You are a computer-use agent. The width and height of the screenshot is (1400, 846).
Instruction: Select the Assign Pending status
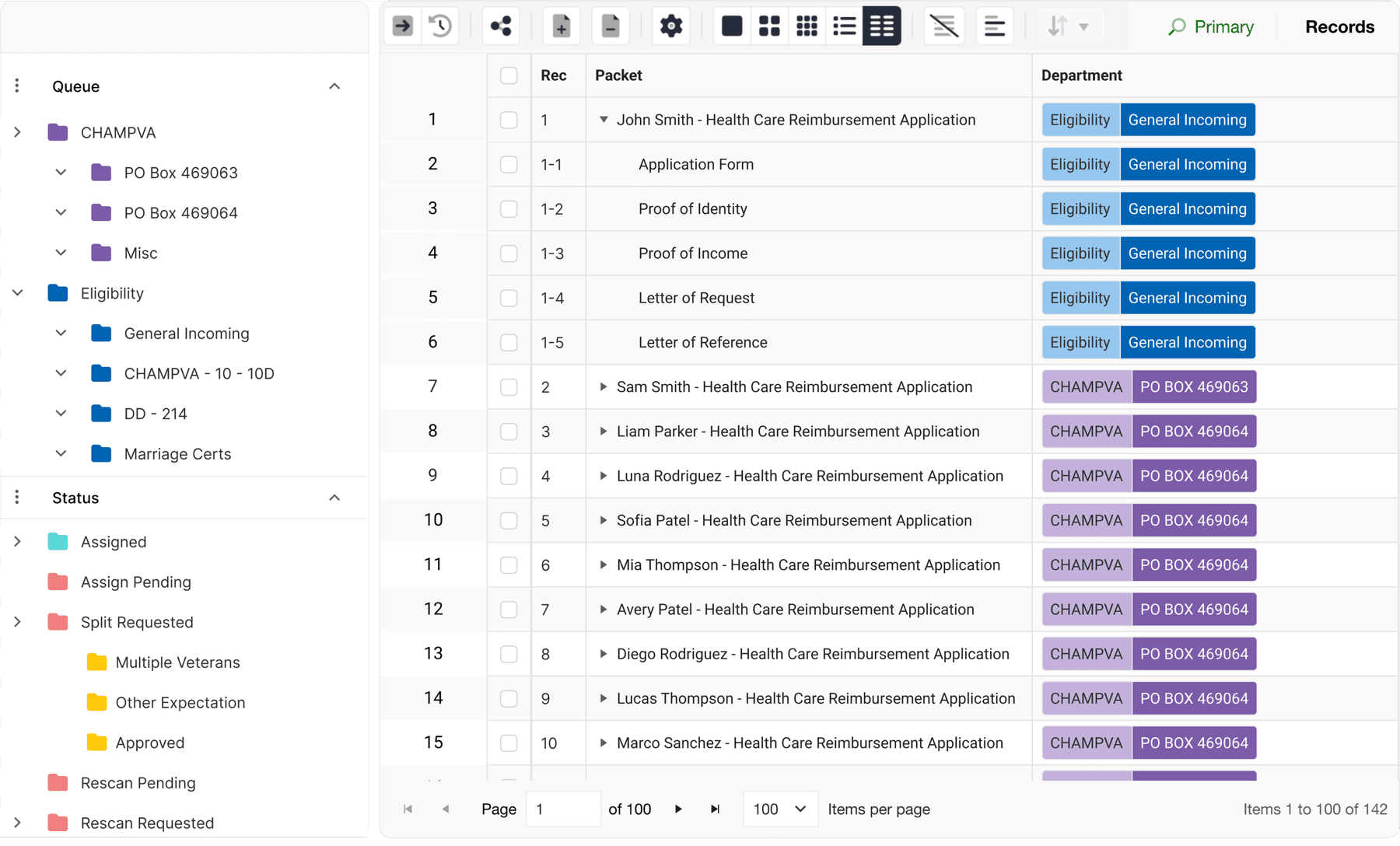[x=136, y=582]
